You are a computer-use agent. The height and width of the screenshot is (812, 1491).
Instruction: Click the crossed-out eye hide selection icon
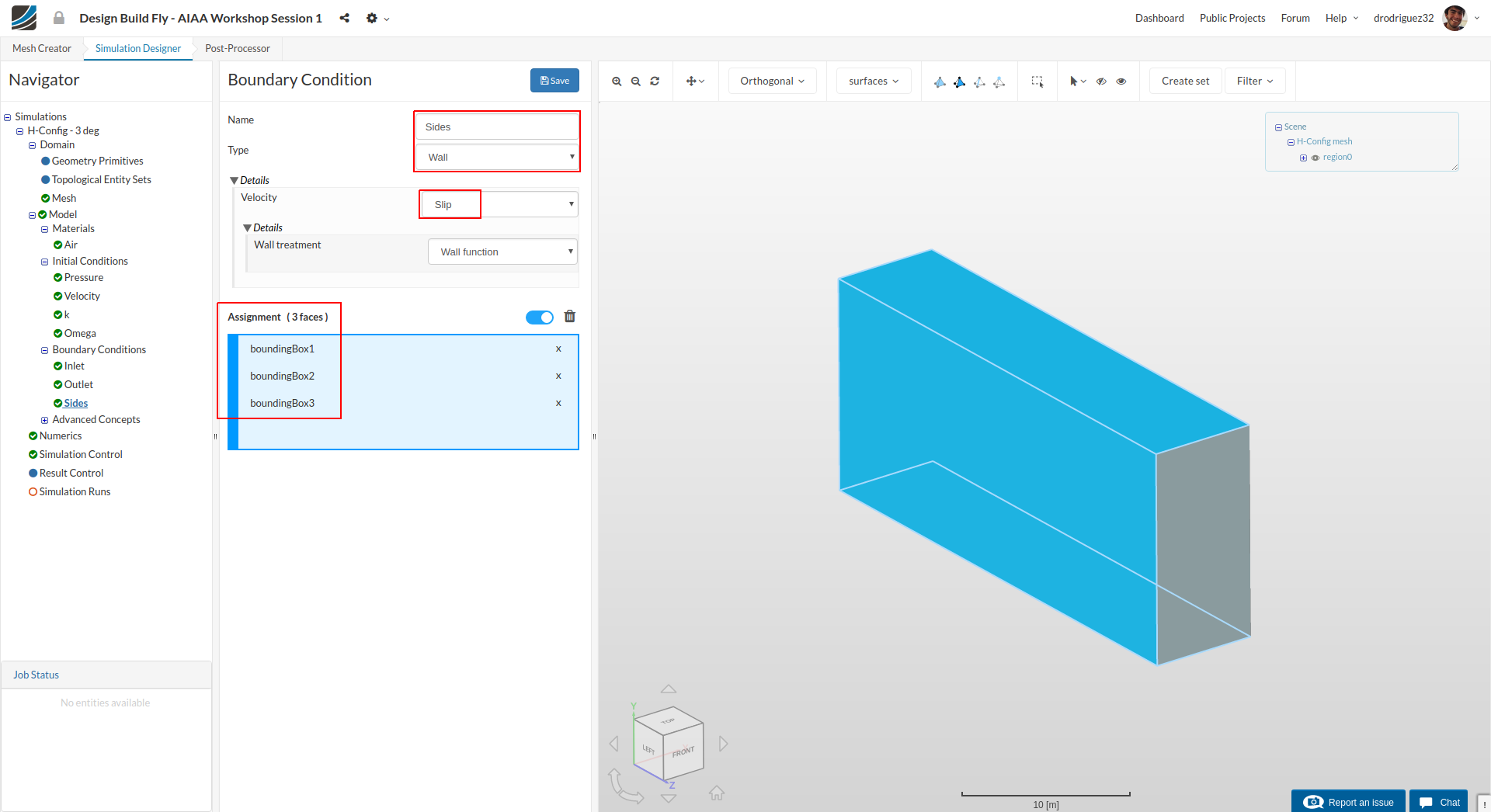1101,82
